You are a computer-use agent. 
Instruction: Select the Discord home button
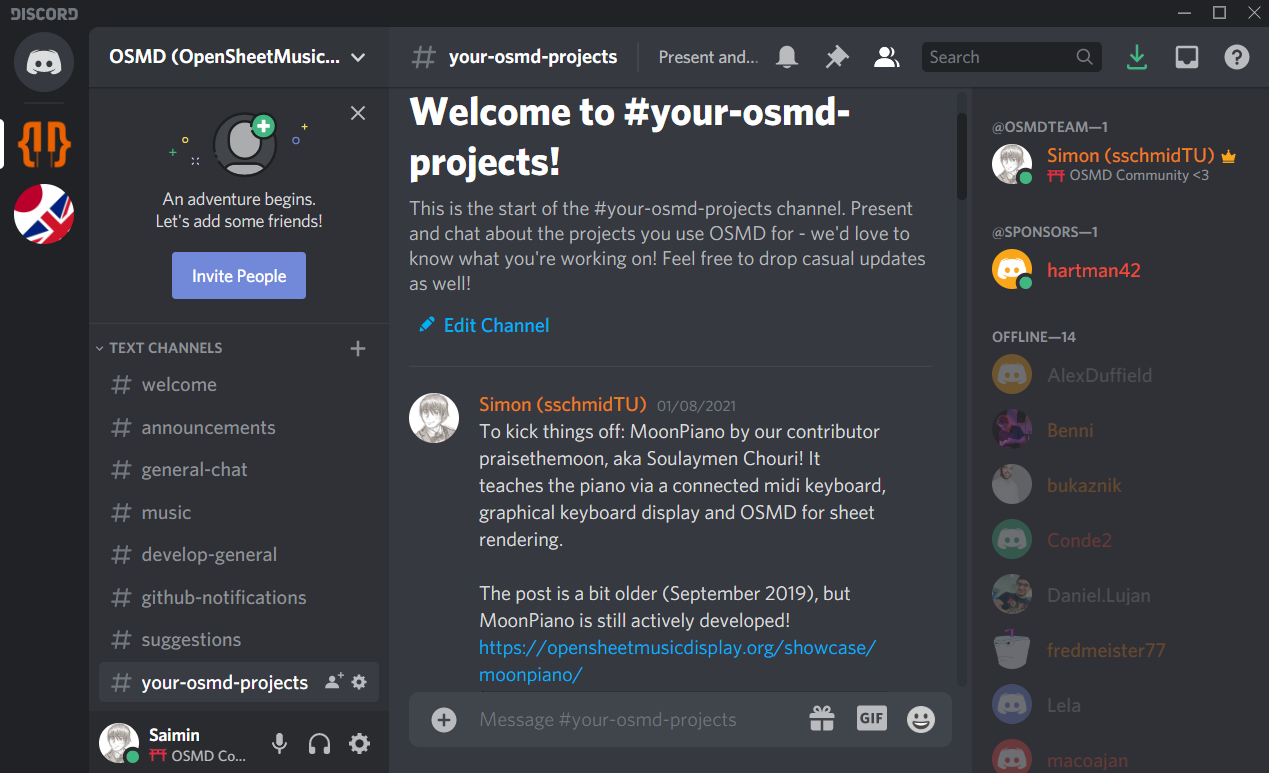(44, 62)
